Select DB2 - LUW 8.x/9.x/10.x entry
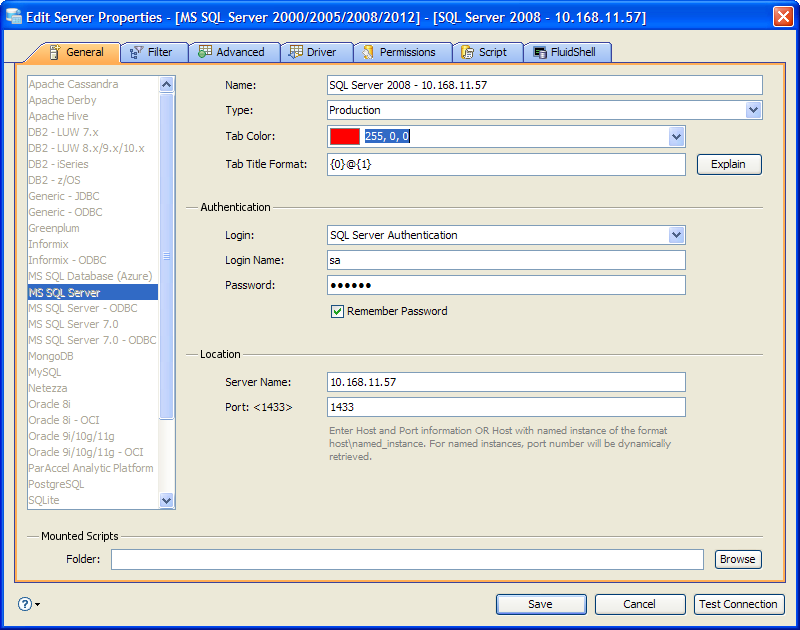This screenshot has width=800, height=630. click(x=86, y=148)
